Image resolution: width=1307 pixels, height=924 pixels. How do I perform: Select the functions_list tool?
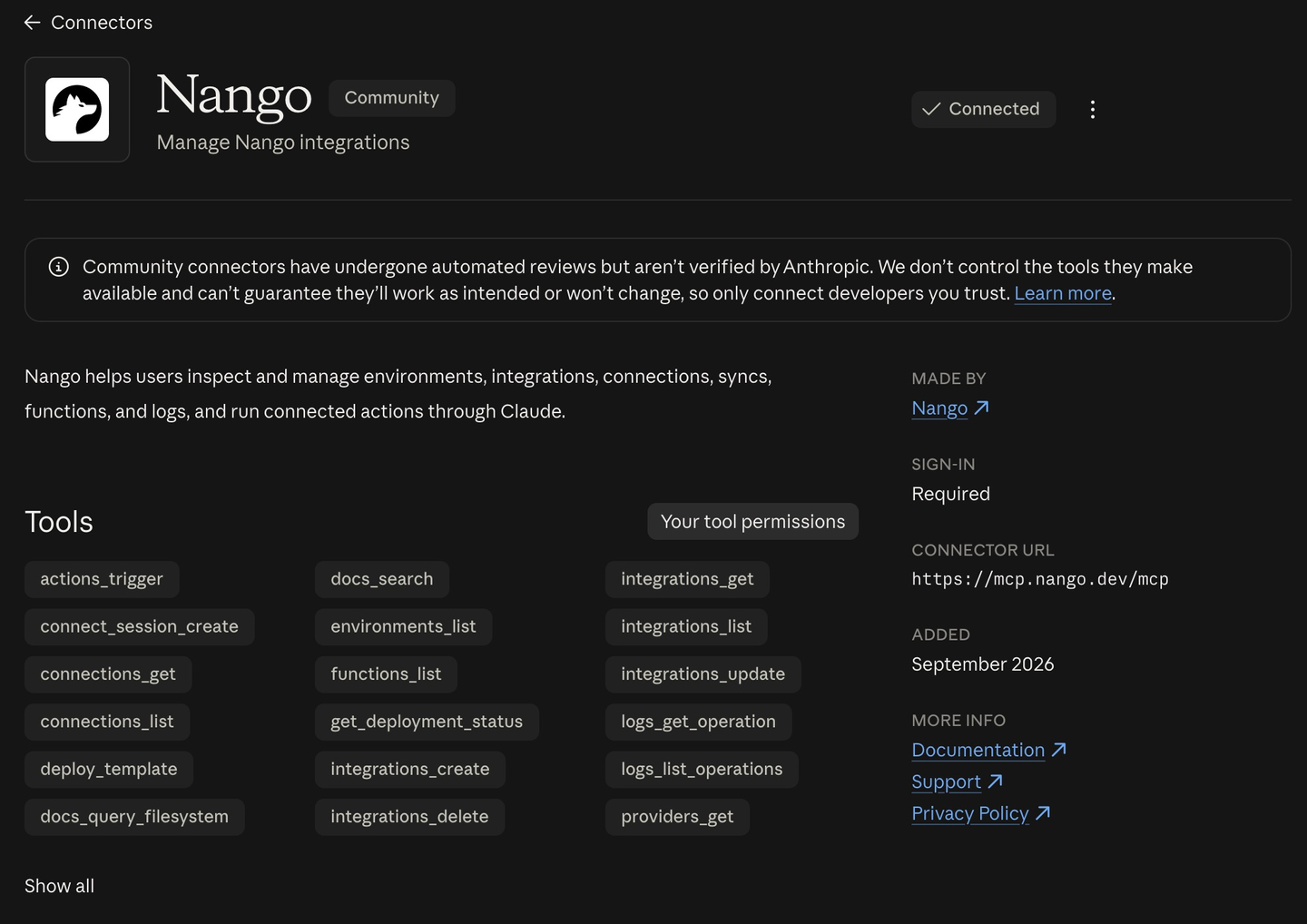pyautogui.click(x=386, y=674)
